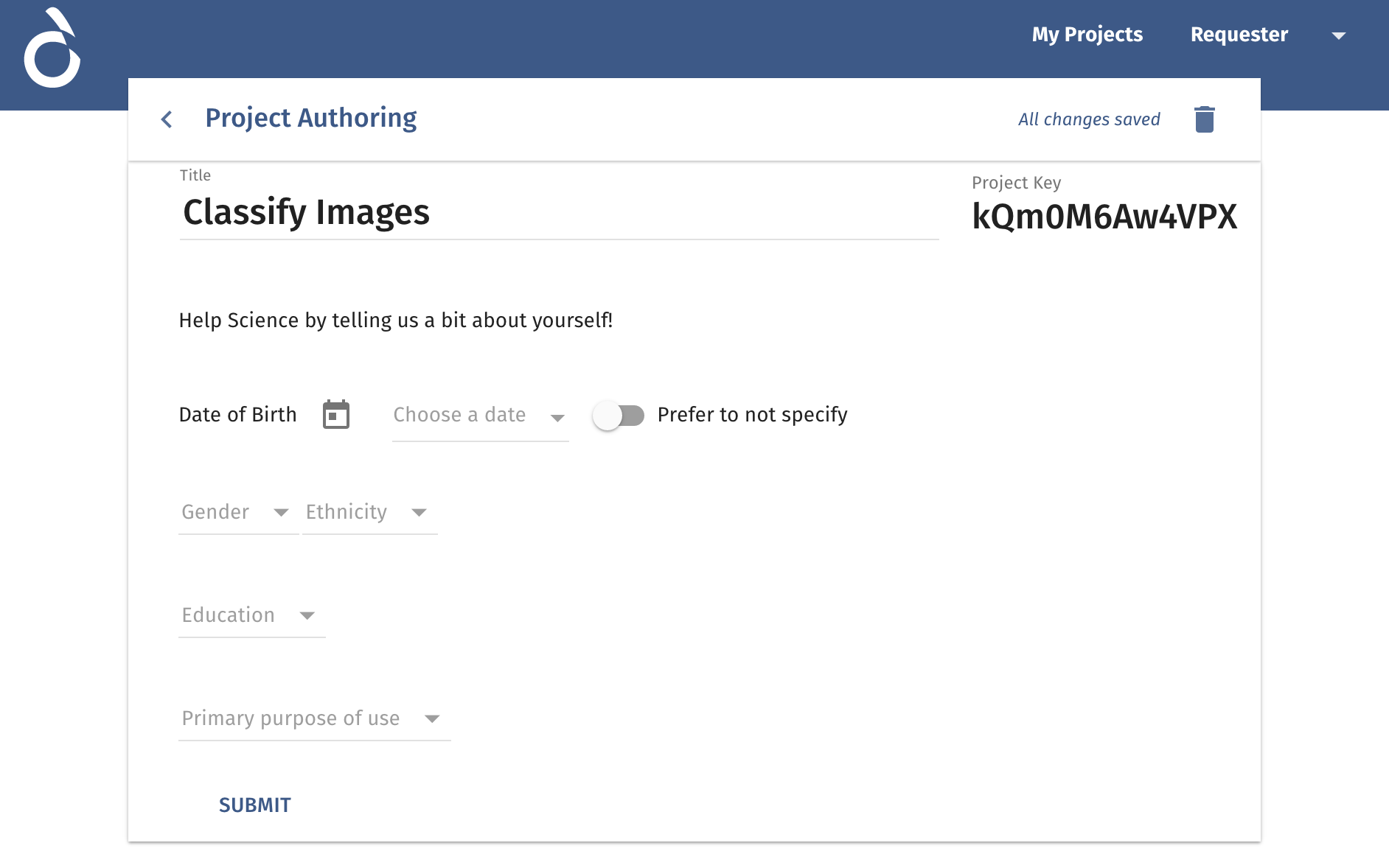
Task: Expand the Ethnicity dropdown
Action: coord(369,512)
